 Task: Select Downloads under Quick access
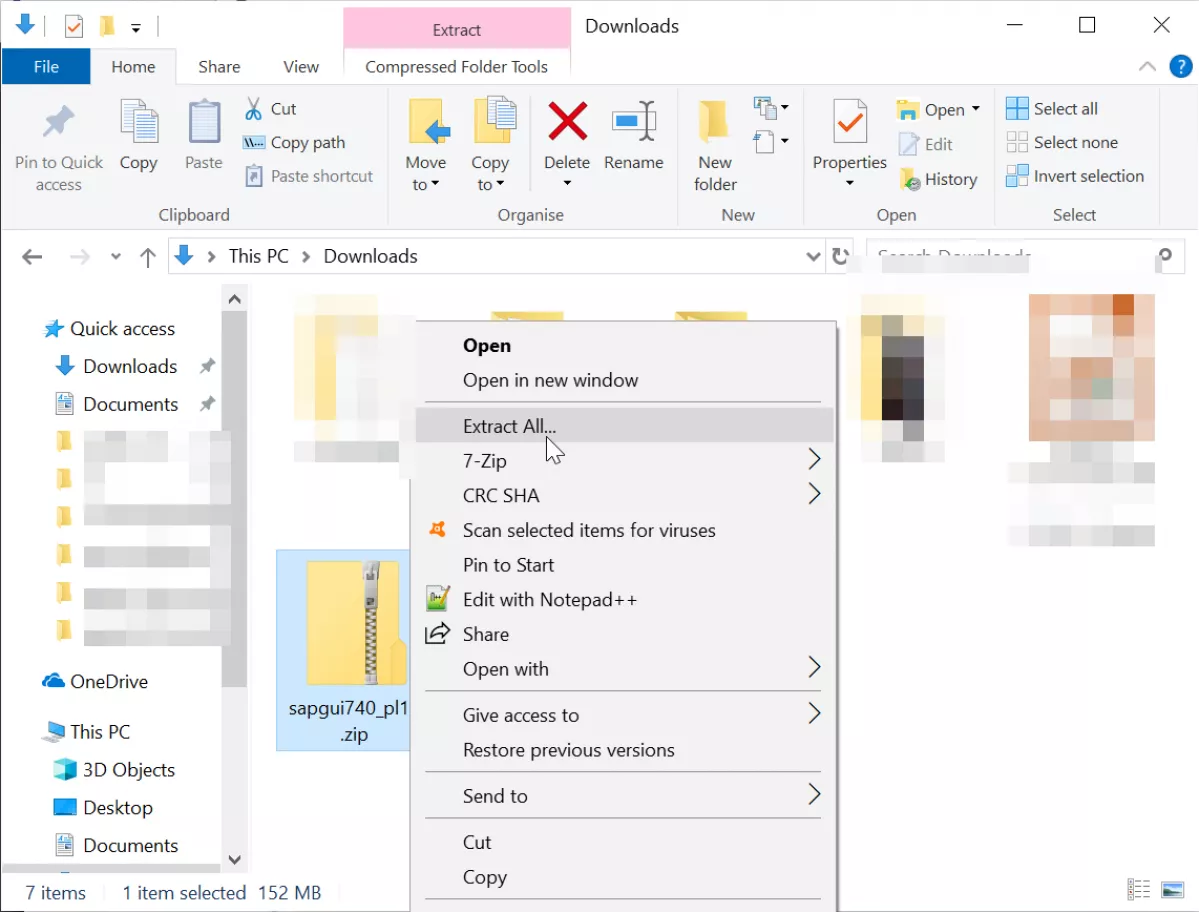coord(130,366)
